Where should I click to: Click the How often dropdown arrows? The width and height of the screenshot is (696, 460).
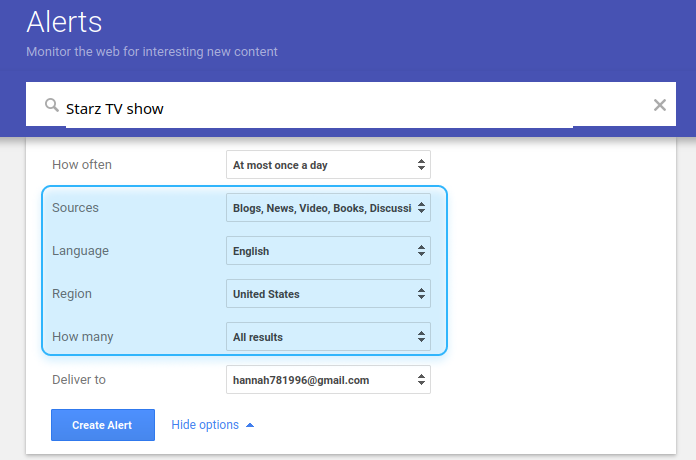click(421, 165)
